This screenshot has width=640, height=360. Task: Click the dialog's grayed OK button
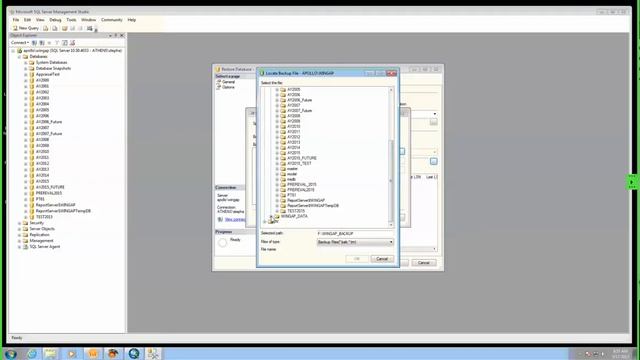357,259
